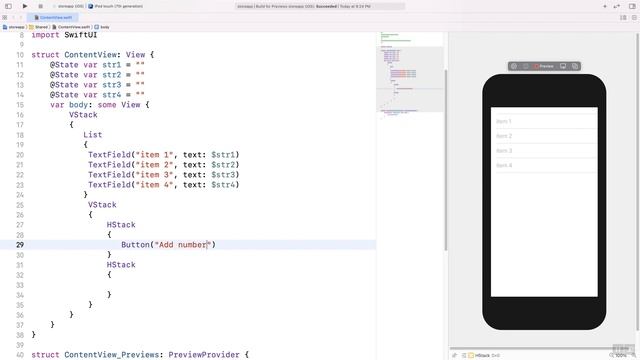
Task: Click the 100% zoom level control
Action: click(x=620, y=356)
